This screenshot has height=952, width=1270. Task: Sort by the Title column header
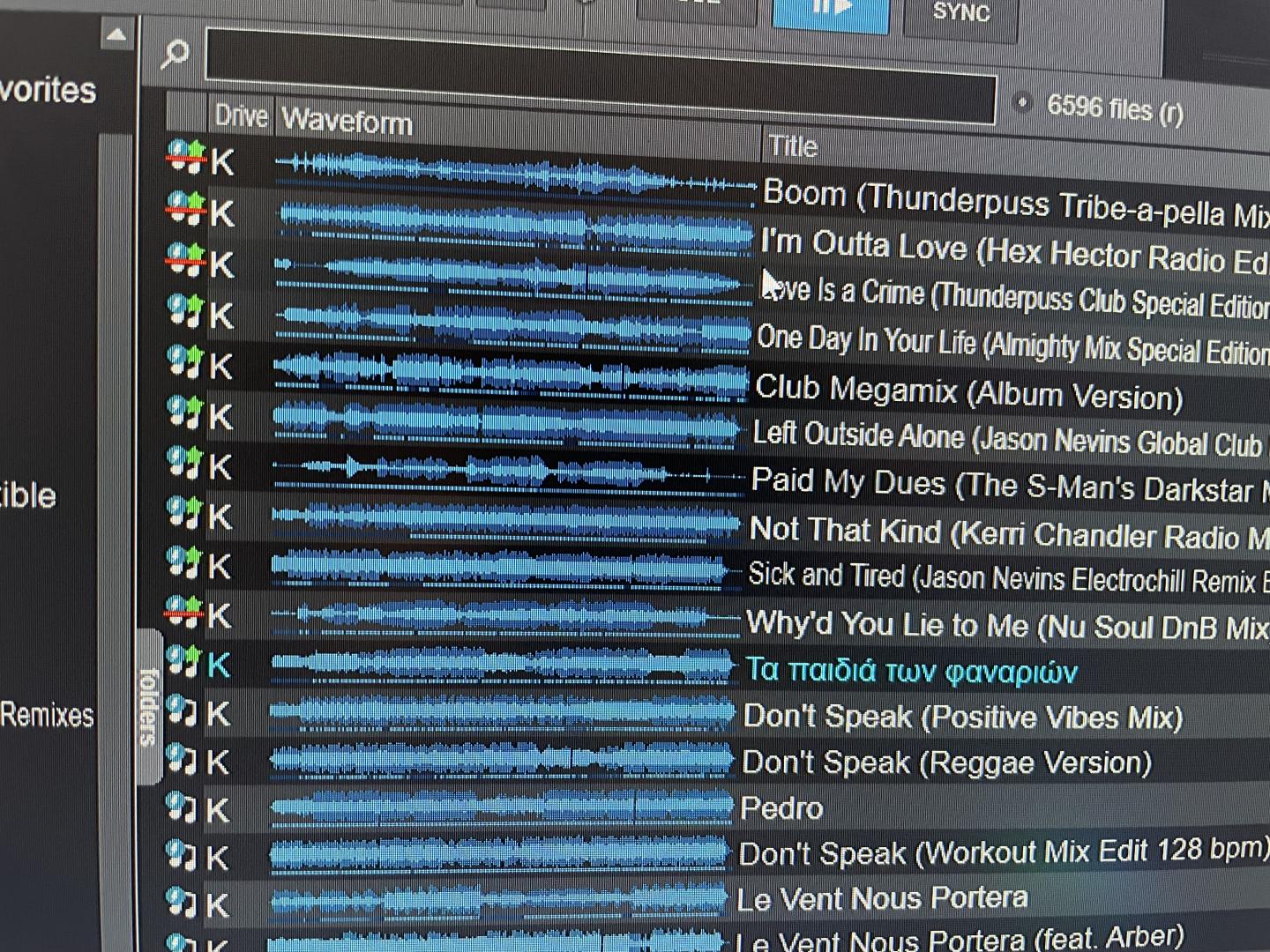pos(793,145)
